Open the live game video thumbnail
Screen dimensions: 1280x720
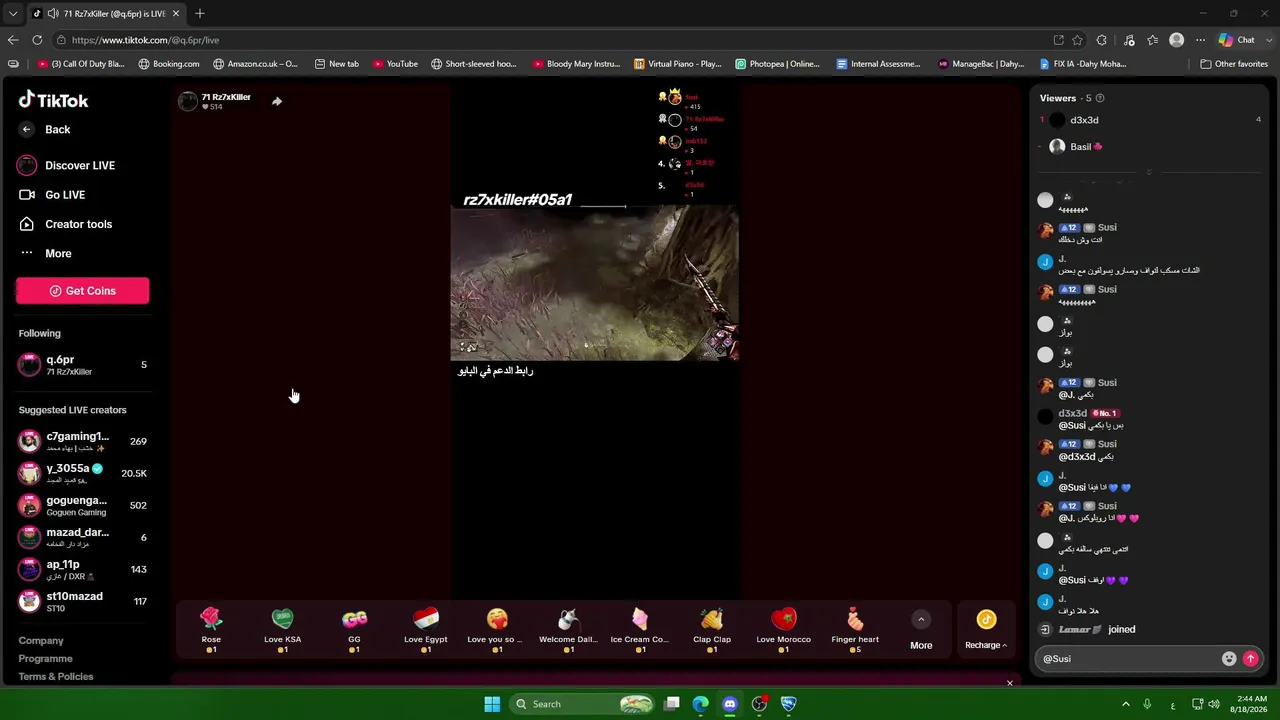(x=595, y=282)
